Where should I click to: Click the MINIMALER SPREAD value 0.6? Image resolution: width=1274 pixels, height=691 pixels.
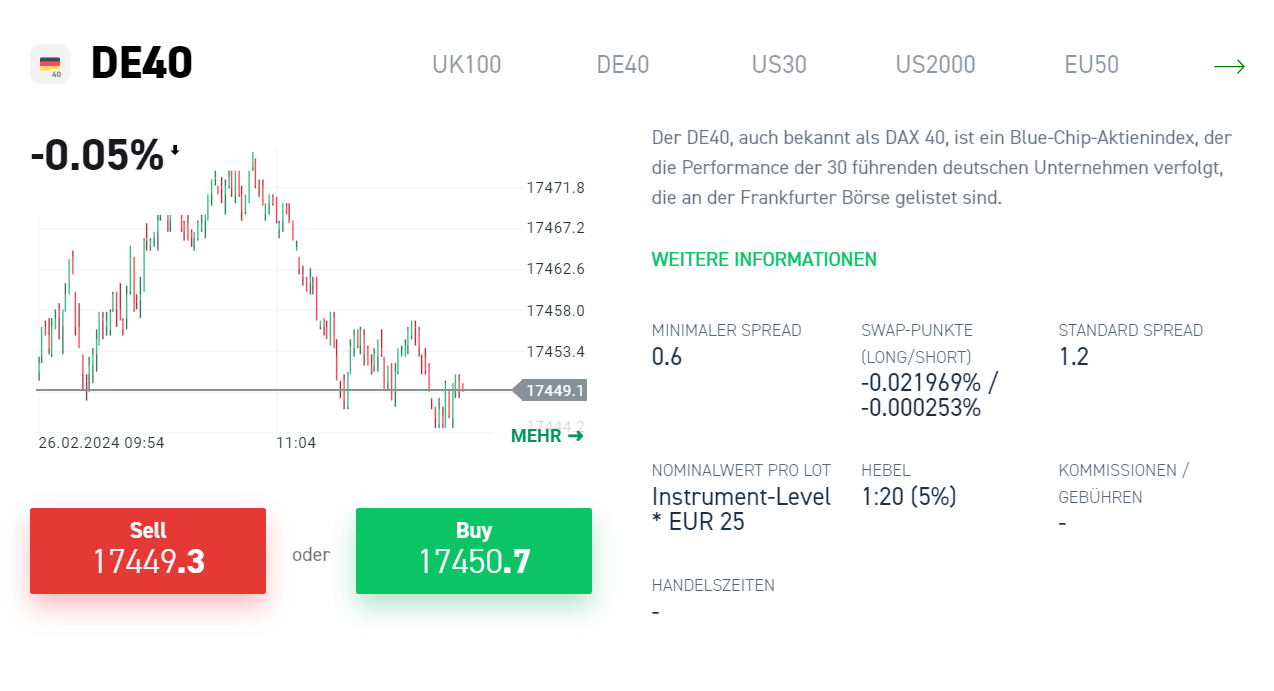(x=665, y=356)
